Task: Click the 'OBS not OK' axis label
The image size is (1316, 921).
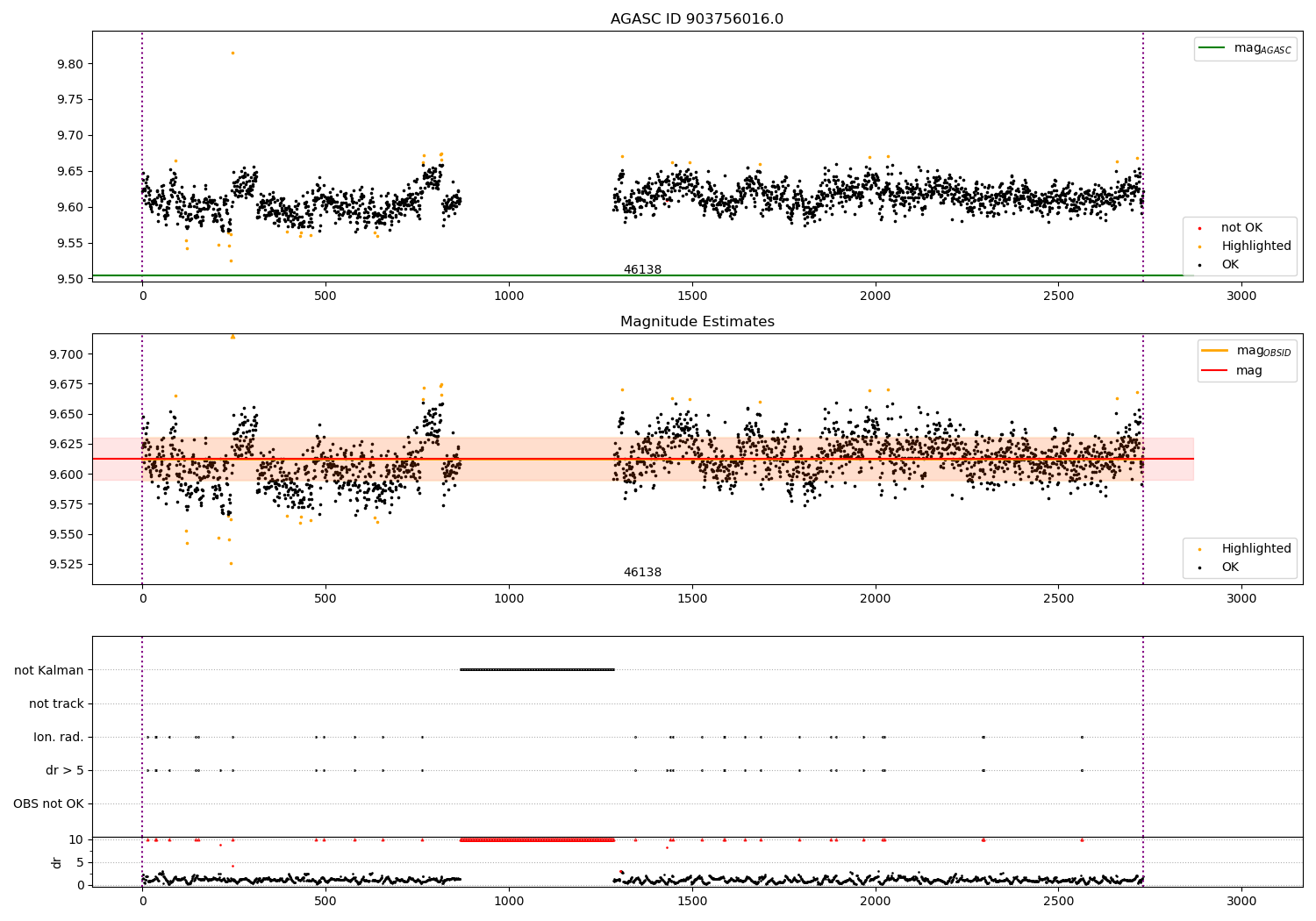Action: (48, 803)
